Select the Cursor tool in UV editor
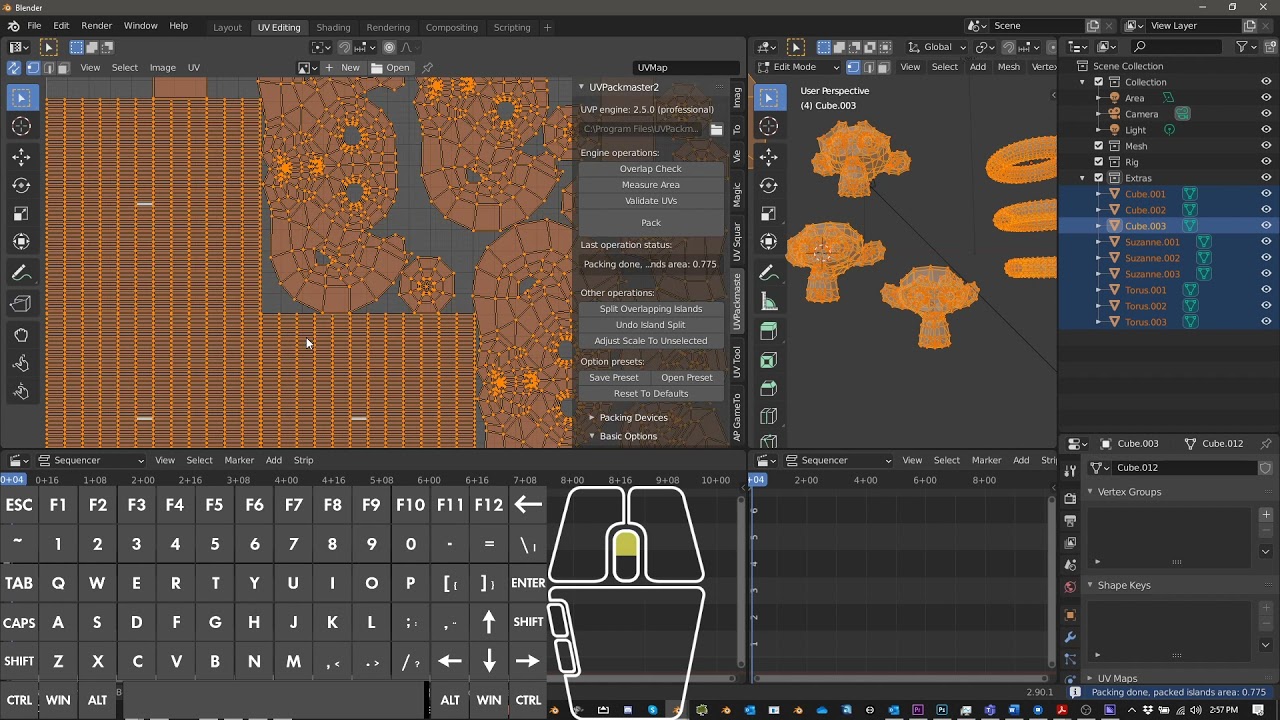The height and width of the screenshot is (720, 1280). tap(21, 126)
